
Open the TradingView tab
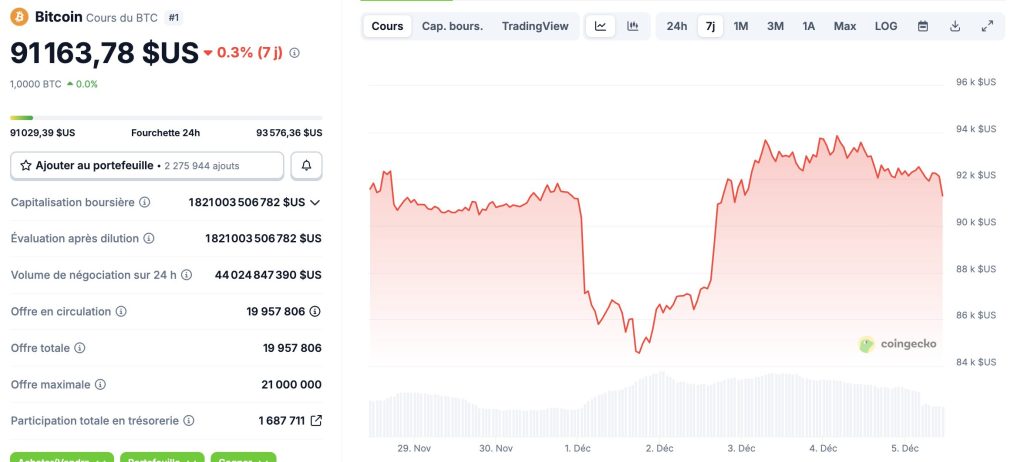[535, 26]
